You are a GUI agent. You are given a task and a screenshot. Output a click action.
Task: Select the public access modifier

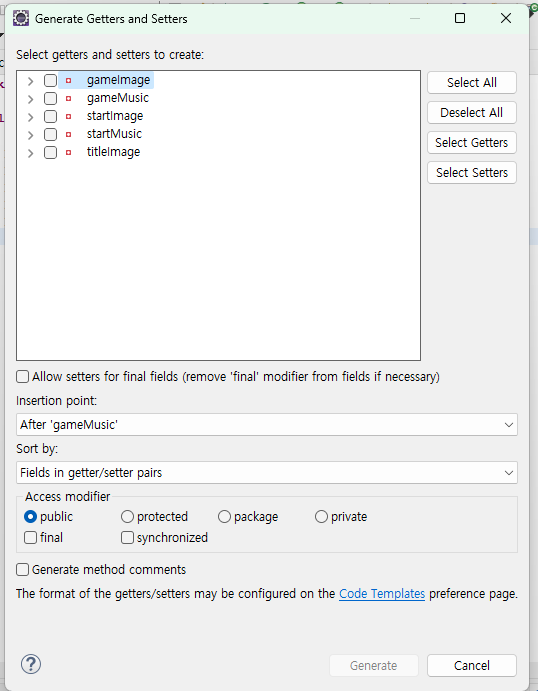[x=30, y=516]
